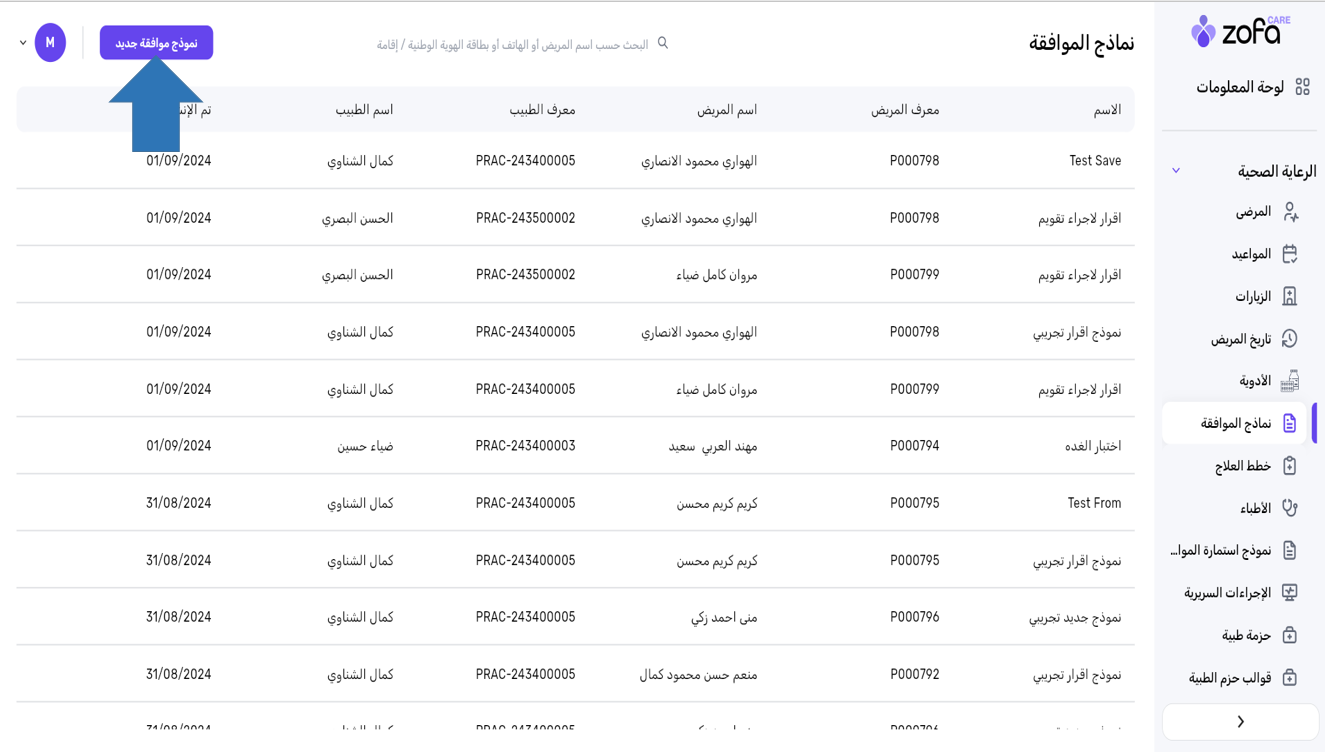Click the patients (المرضى) person icon
The height and width of the screenshot is (752, 1325).
pos(1290,212)
